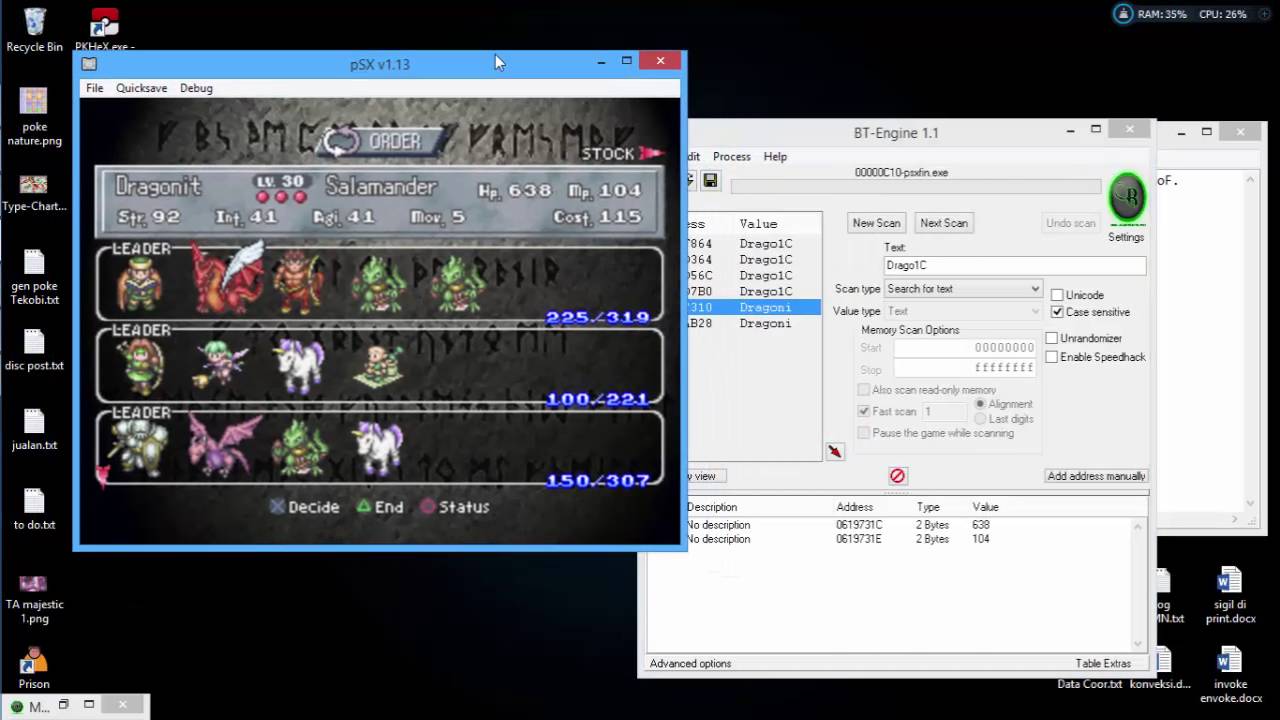
Task: Toggle the Fast scan checkbox
Action: coord(864,411)
